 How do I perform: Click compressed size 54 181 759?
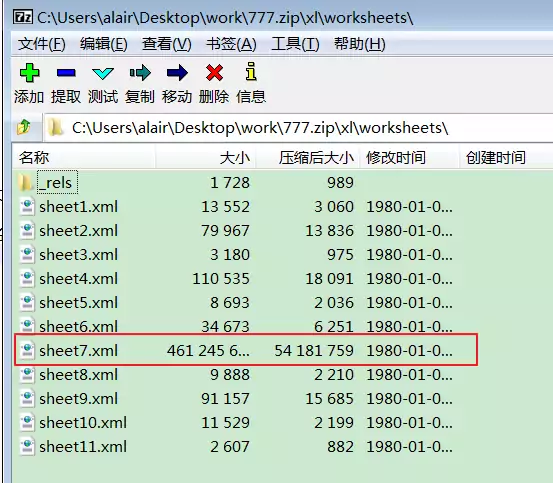pyautogui.click(x=314, y=350)
